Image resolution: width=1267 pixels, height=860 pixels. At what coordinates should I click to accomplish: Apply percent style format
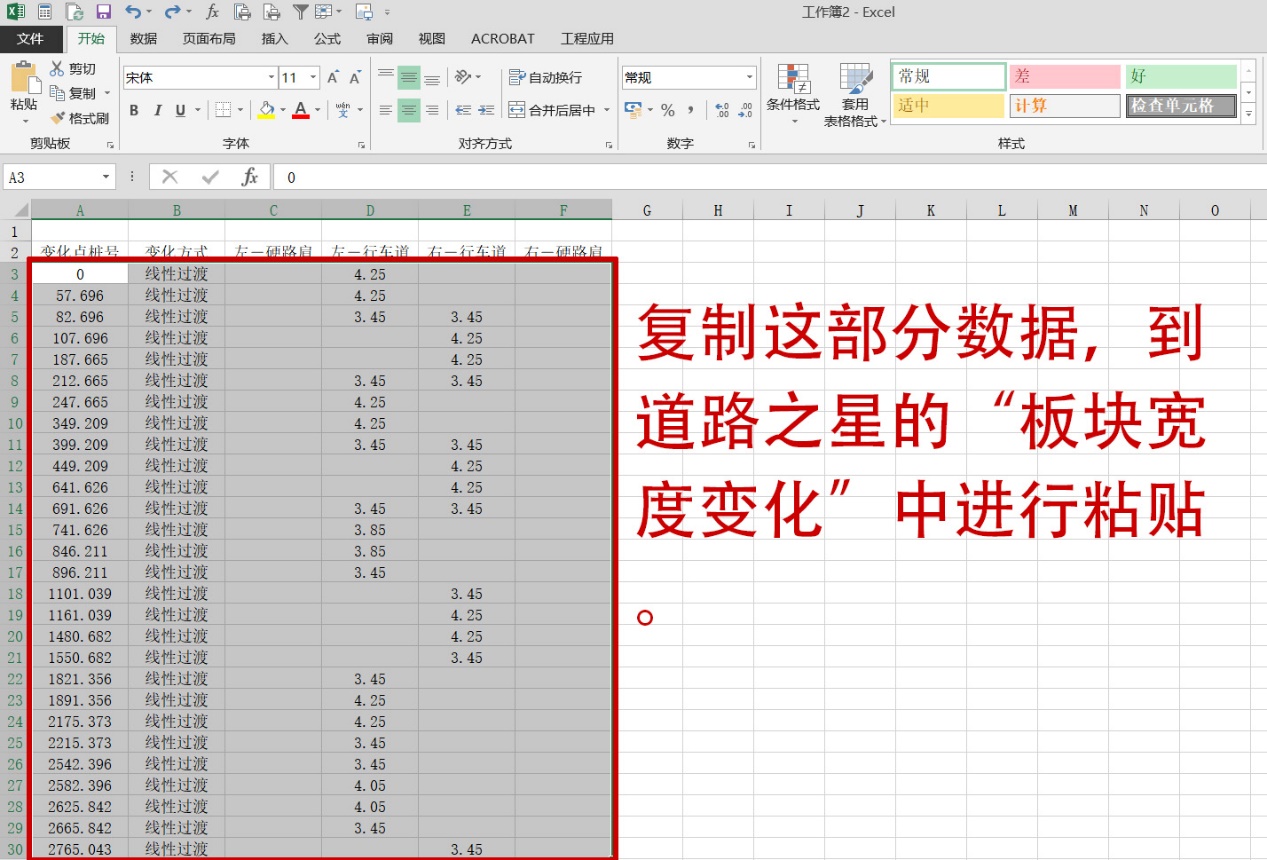(668, 110)
